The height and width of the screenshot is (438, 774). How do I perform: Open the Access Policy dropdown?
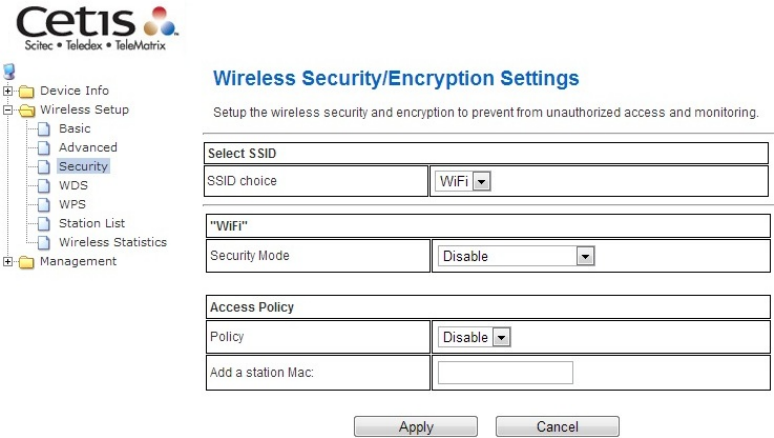point(474,337)
